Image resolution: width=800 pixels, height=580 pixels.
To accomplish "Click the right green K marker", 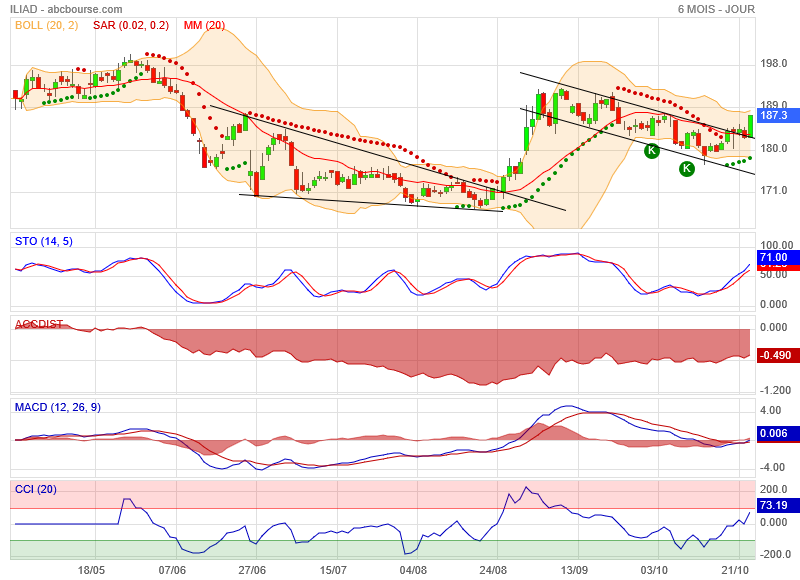I will pyautogui.click(x=687, y=169).
